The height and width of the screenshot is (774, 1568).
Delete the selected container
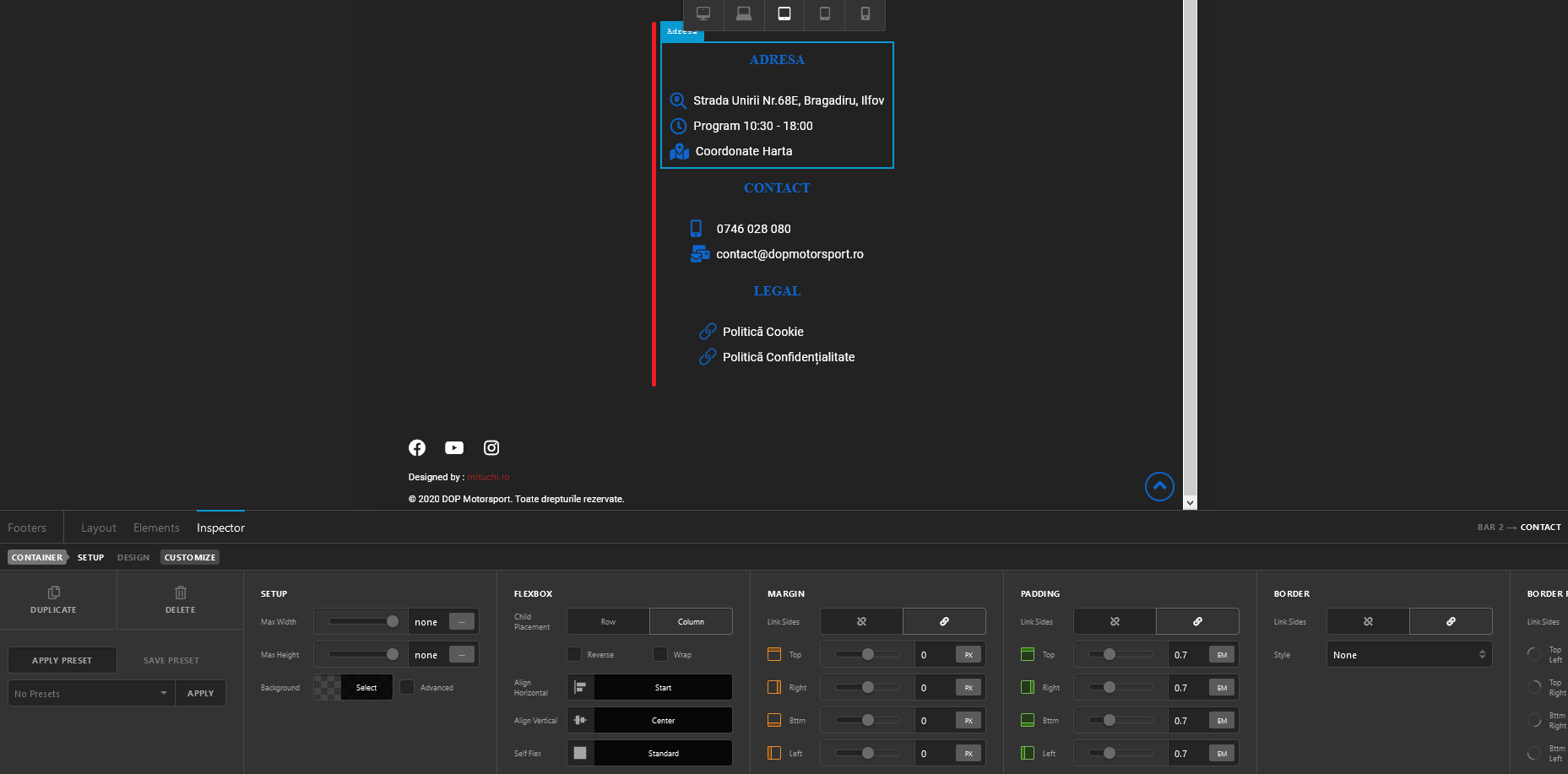[x=180, y=599]
